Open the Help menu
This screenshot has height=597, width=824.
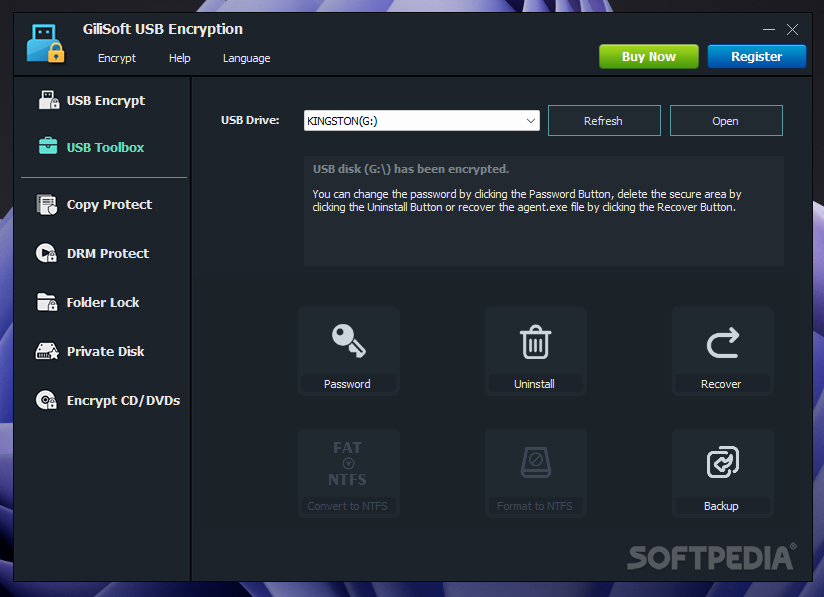click(180, 58)
